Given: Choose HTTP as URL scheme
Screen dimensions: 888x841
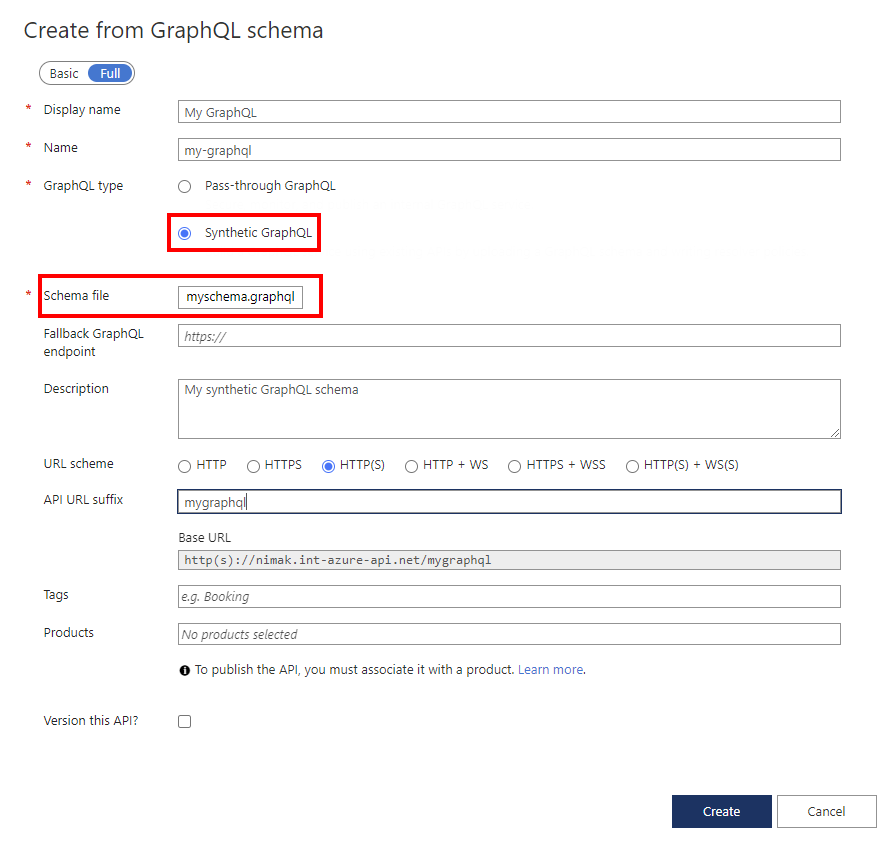Looking at the screenshot, I should click(184, 465).
